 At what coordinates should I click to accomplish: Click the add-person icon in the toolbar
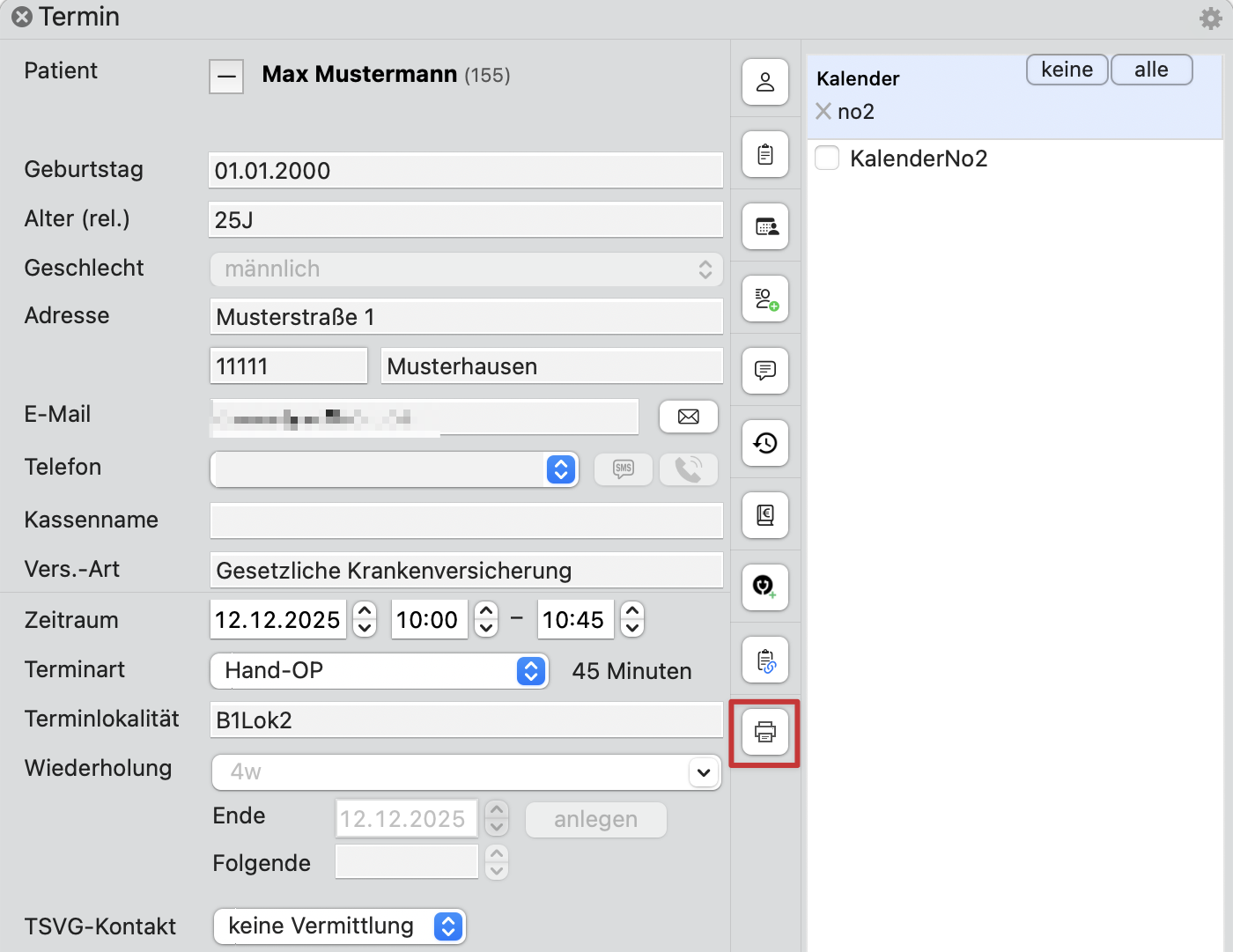tap(764, 299)
